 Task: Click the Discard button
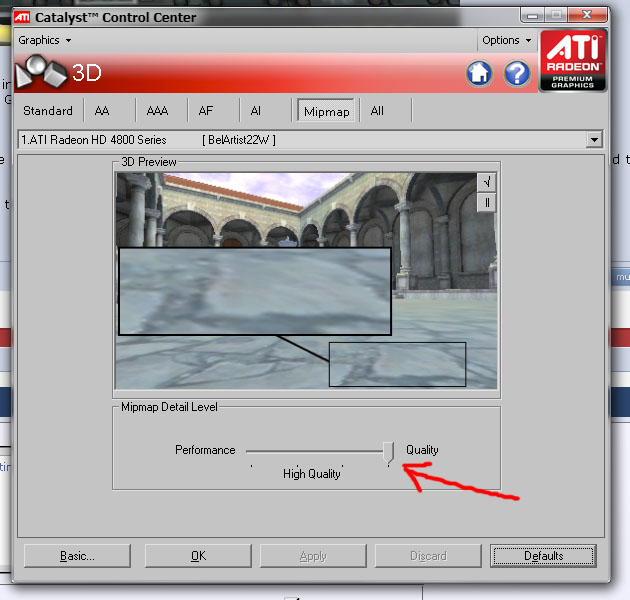click(428, 556)
